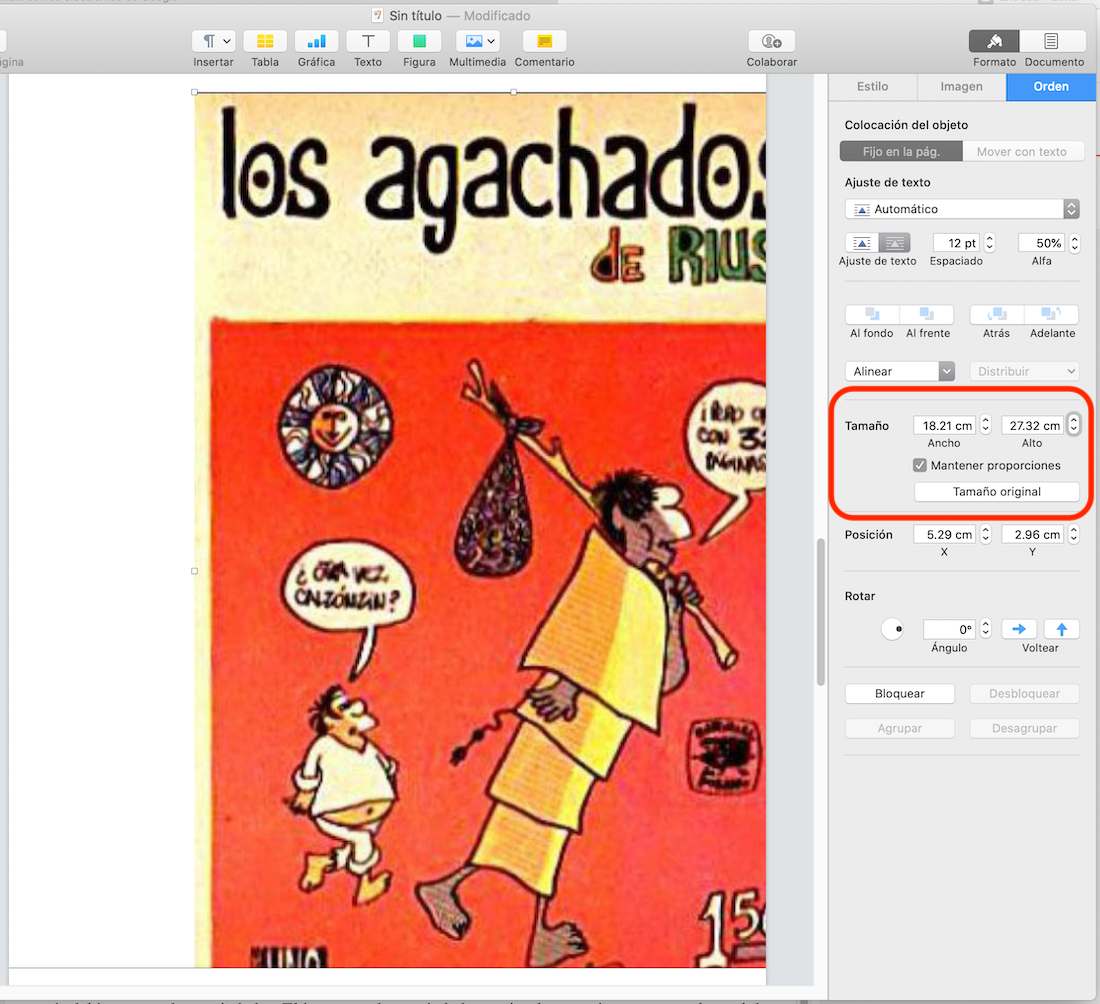The width and height of the screenshot is (1100, 1004).
Task: Click the image's left-middle resize handle
Action: (x=194, y=571)
